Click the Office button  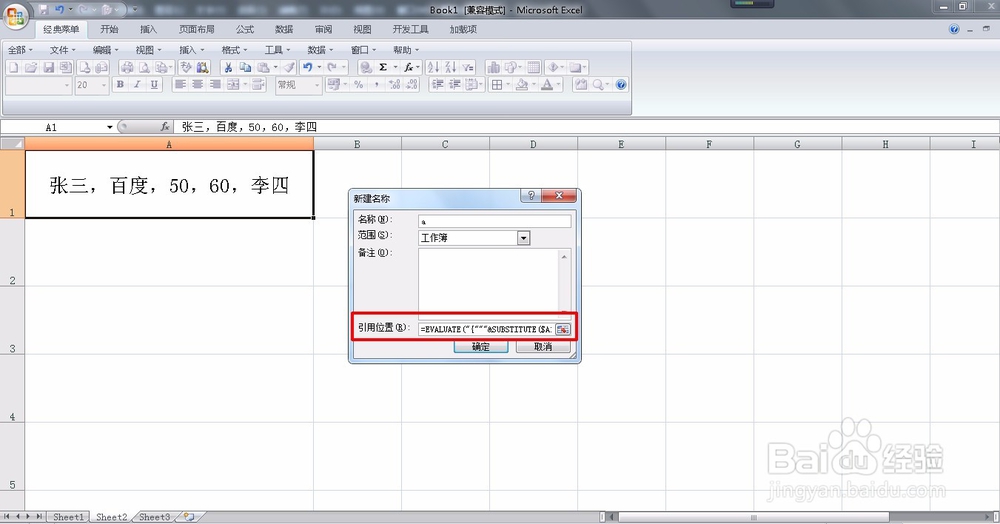coord(15,17)
